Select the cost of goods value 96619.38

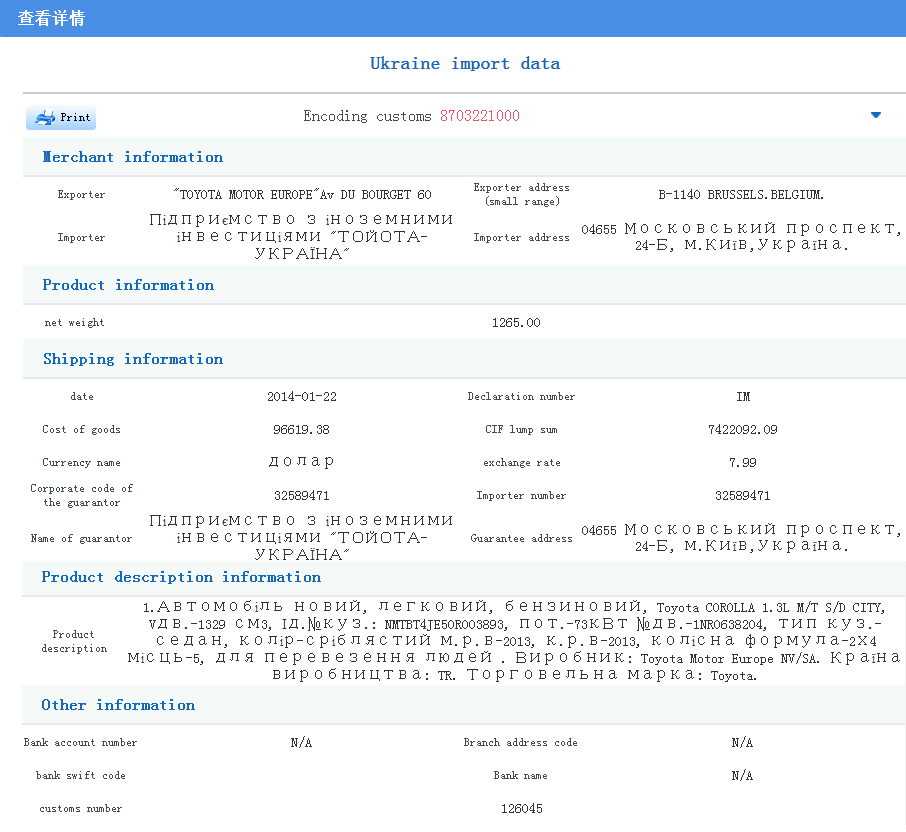(x=301, y=429)
